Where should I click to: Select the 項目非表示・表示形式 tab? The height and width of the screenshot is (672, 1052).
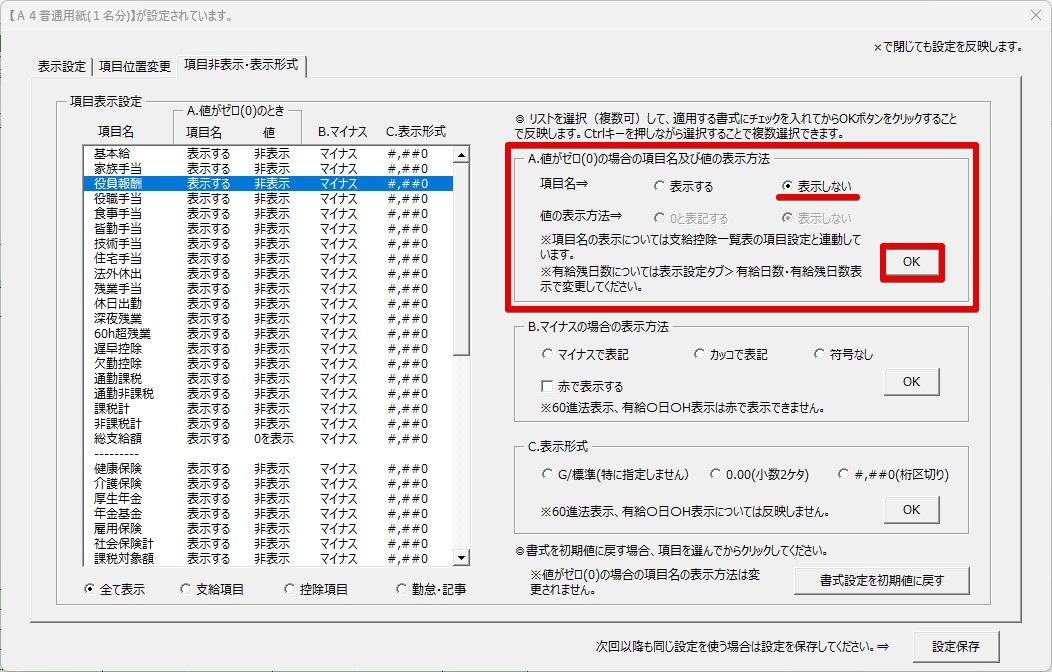coord(241,66)
